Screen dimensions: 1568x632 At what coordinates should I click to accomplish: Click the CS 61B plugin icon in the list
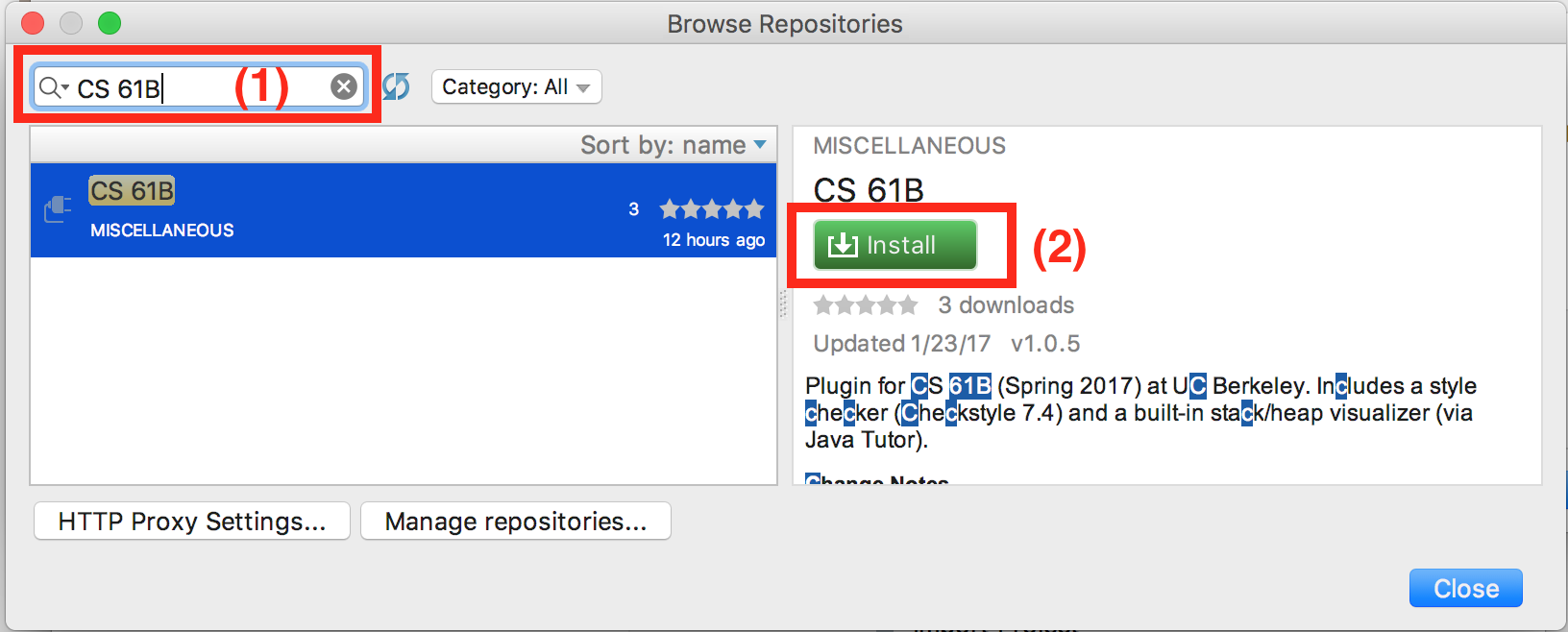click(57, 207)
